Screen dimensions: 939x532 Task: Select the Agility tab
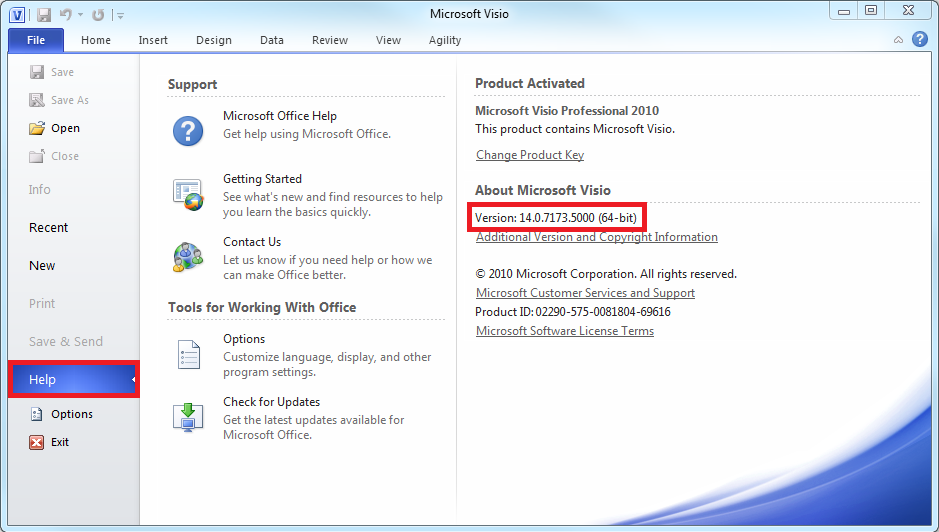point(445,40)
